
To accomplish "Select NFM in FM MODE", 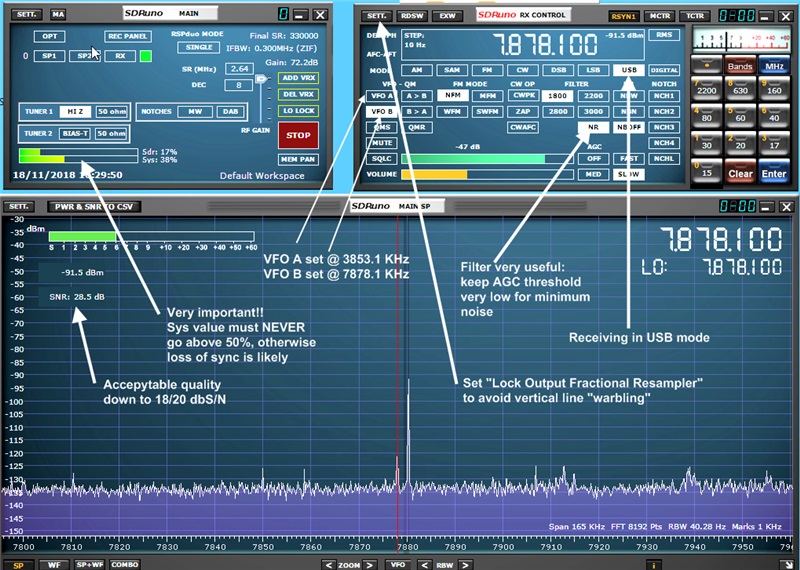I will pyautogui.click(x=453, y=95).
